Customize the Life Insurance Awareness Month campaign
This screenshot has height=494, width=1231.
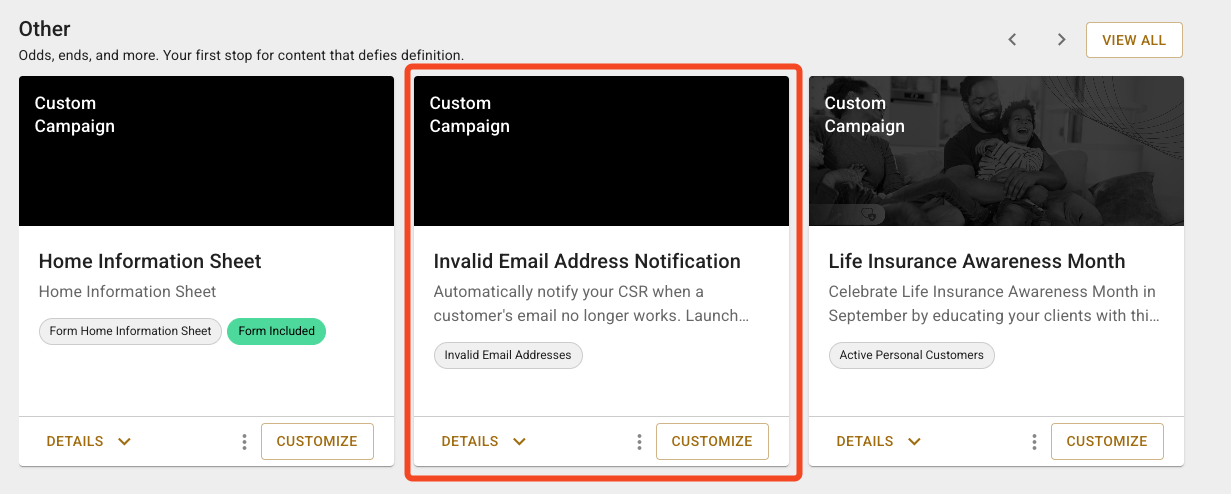(x=1107, y=441)
